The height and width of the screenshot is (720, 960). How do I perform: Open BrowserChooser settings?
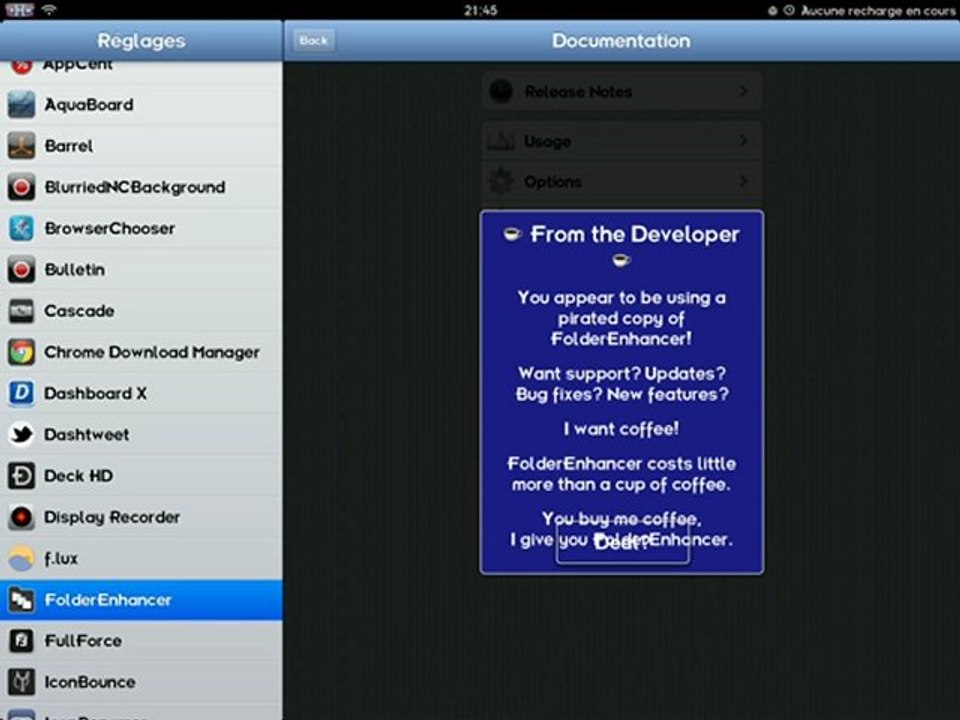[x=141, y=228]
